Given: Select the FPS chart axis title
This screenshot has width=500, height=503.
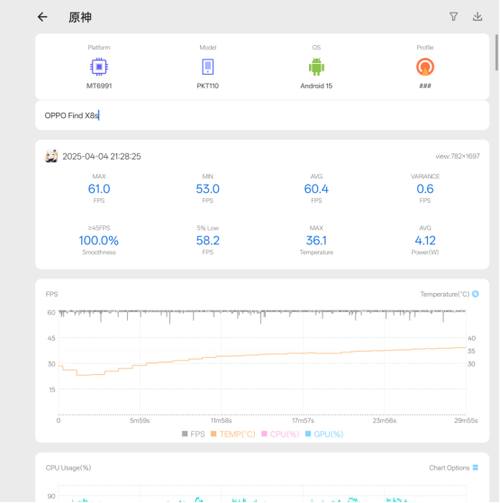Looking at the screenshot, I should point(52,294).
